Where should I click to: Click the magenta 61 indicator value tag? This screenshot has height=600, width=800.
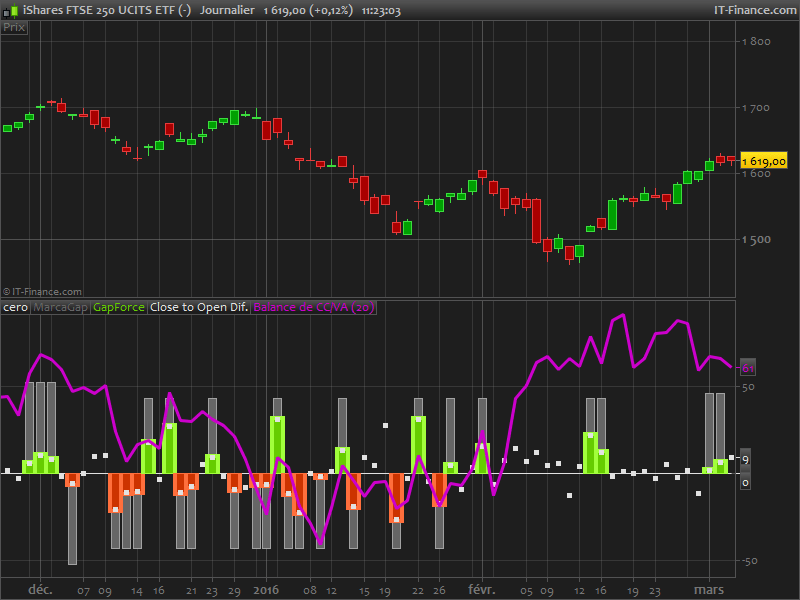[748, 368]
